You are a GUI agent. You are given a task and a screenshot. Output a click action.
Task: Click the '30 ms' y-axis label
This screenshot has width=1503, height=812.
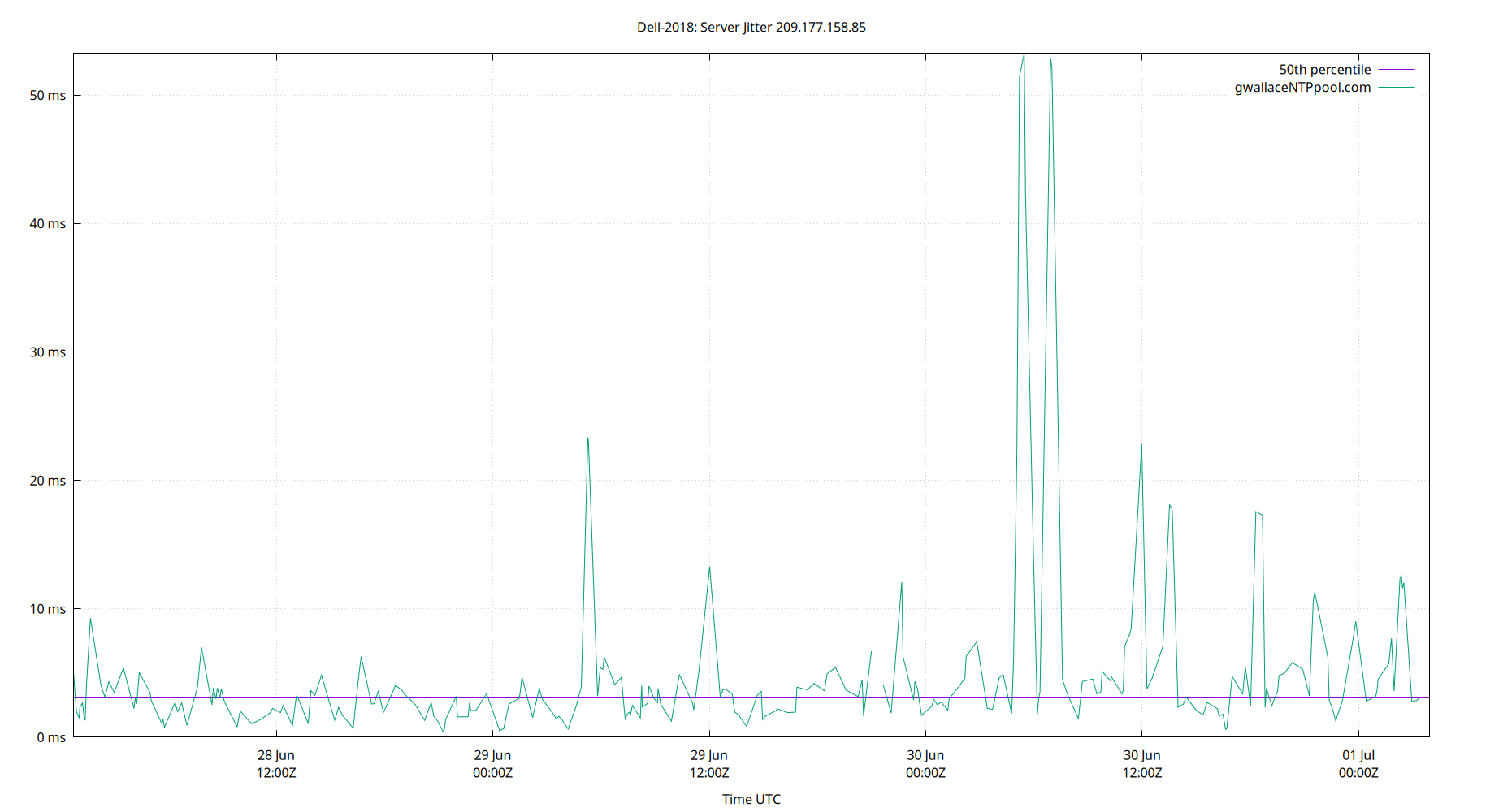coord(48,352)
